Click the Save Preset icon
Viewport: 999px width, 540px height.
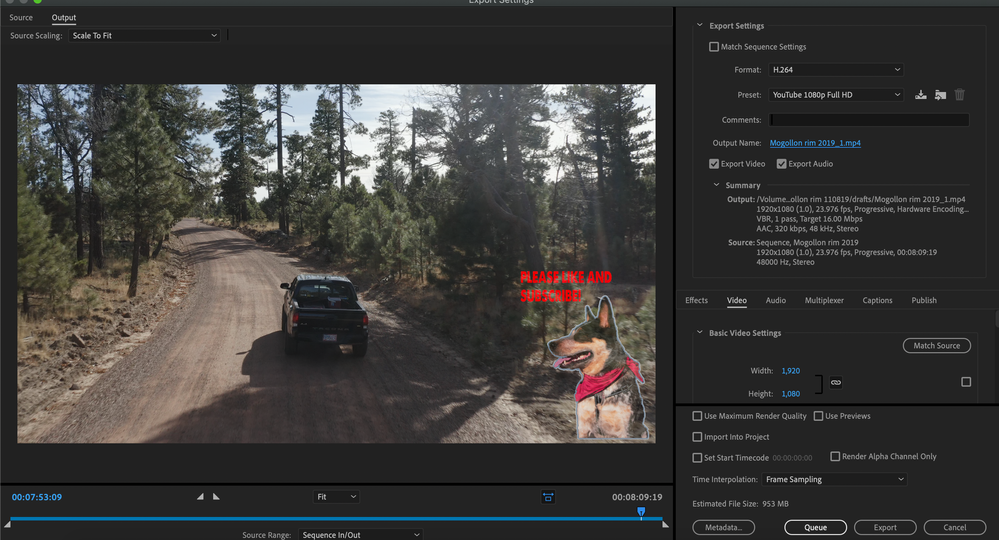[921, 95]
